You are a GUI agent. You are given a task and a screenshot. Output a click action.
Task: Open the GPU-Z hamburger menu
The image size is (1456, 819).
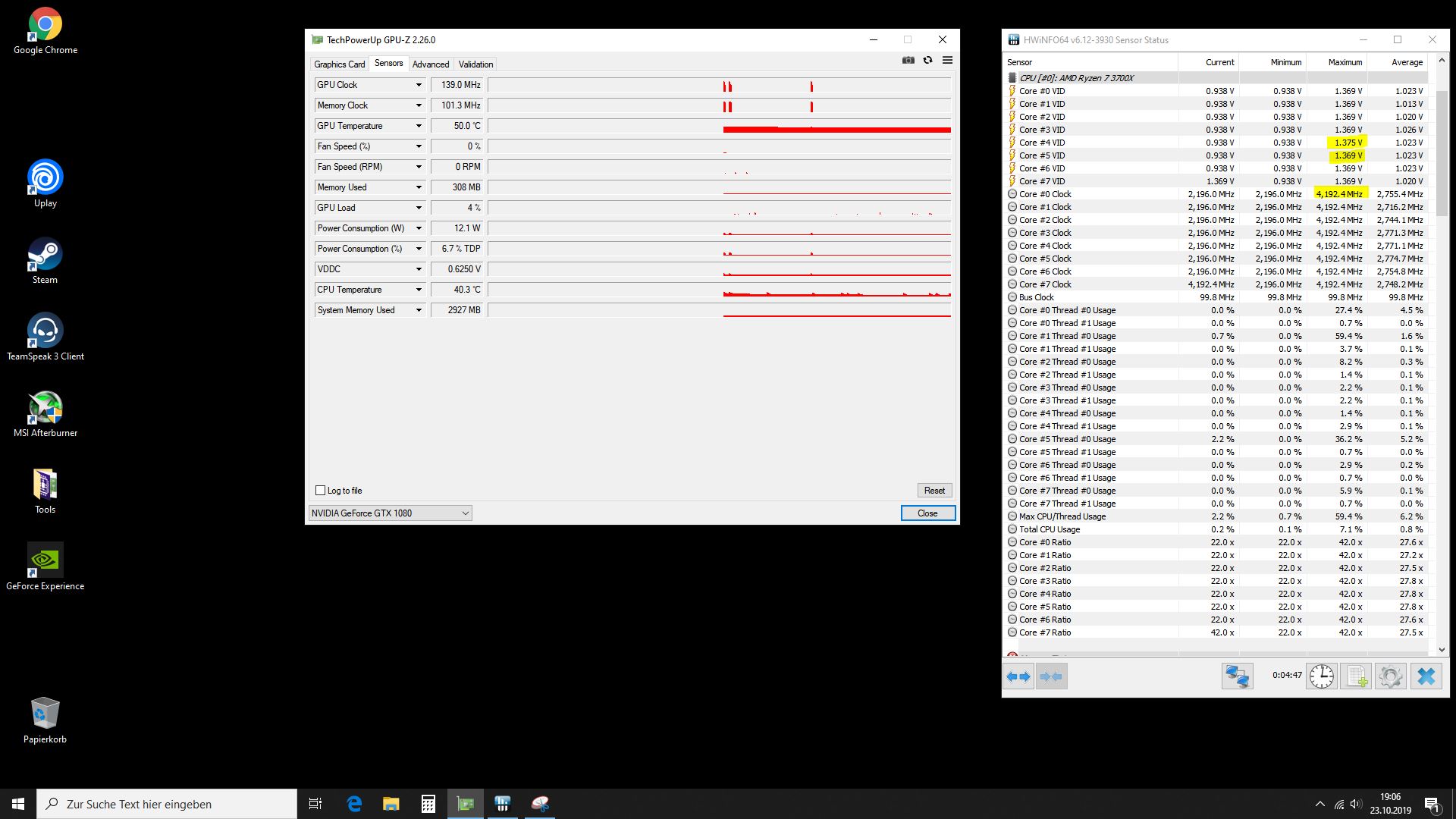[x=947, y=61]
